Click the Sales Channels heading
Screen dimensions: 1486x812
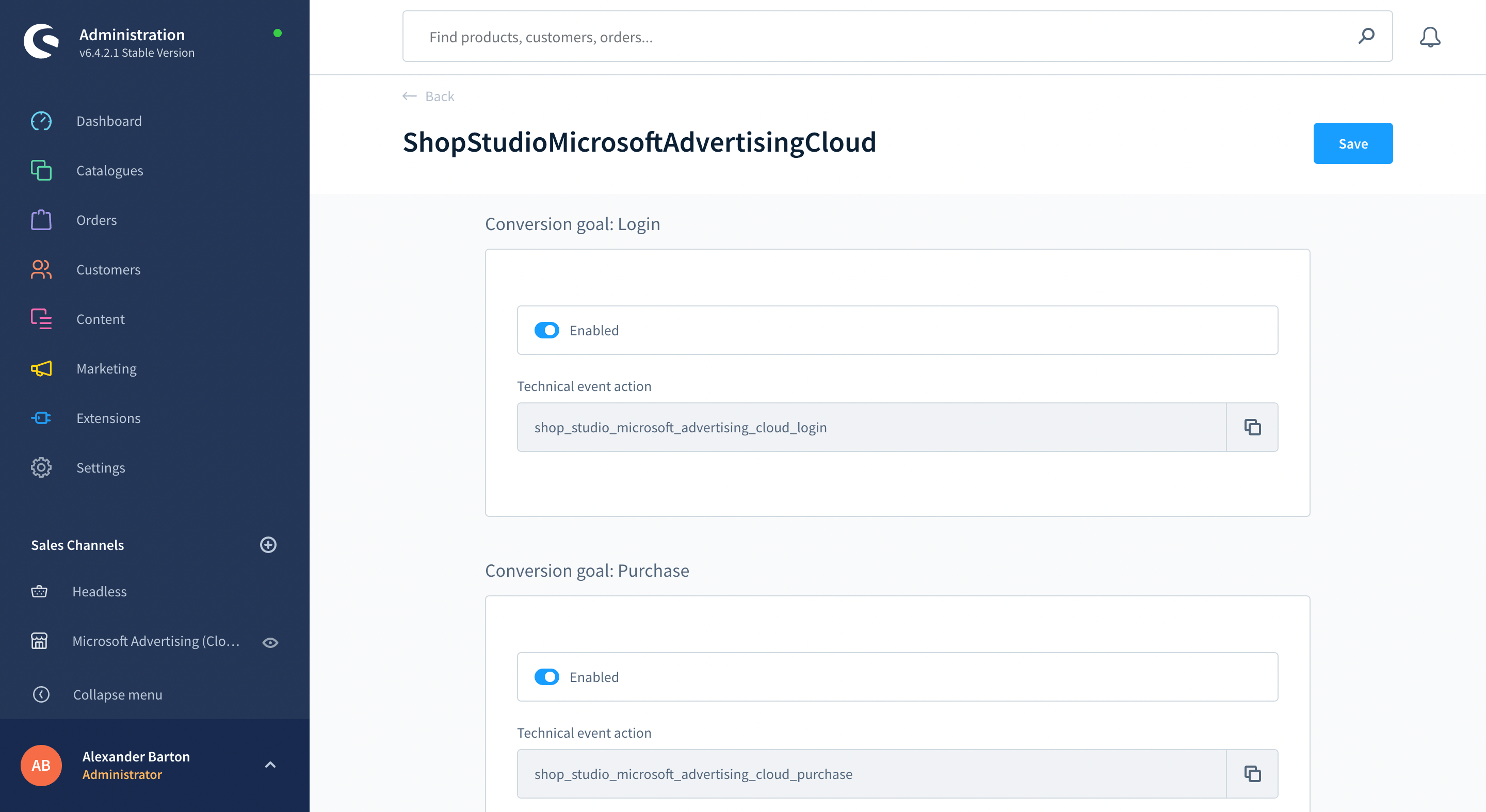(x=77, y=545)
